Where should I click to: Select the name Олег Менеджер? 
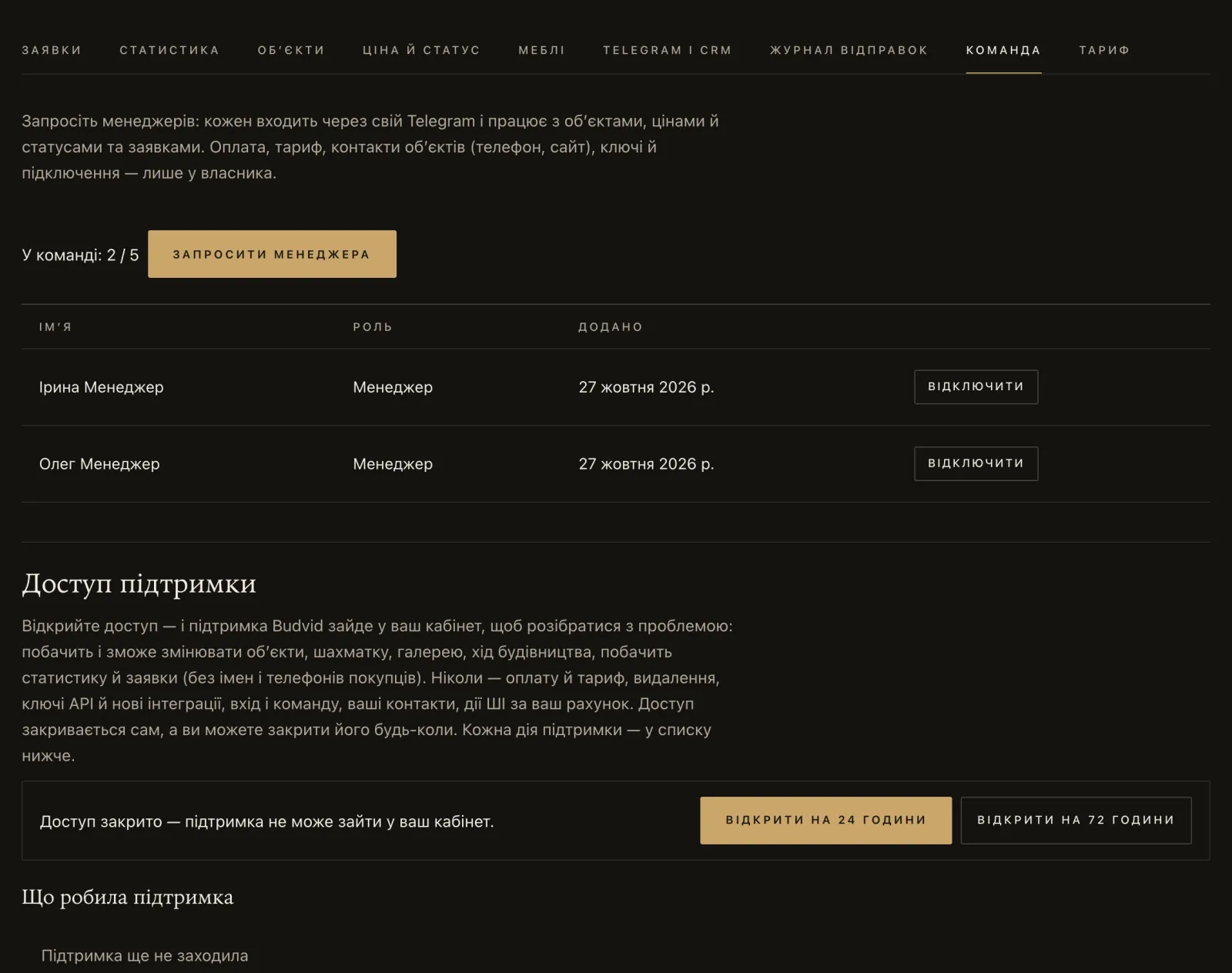coord(99,464)
